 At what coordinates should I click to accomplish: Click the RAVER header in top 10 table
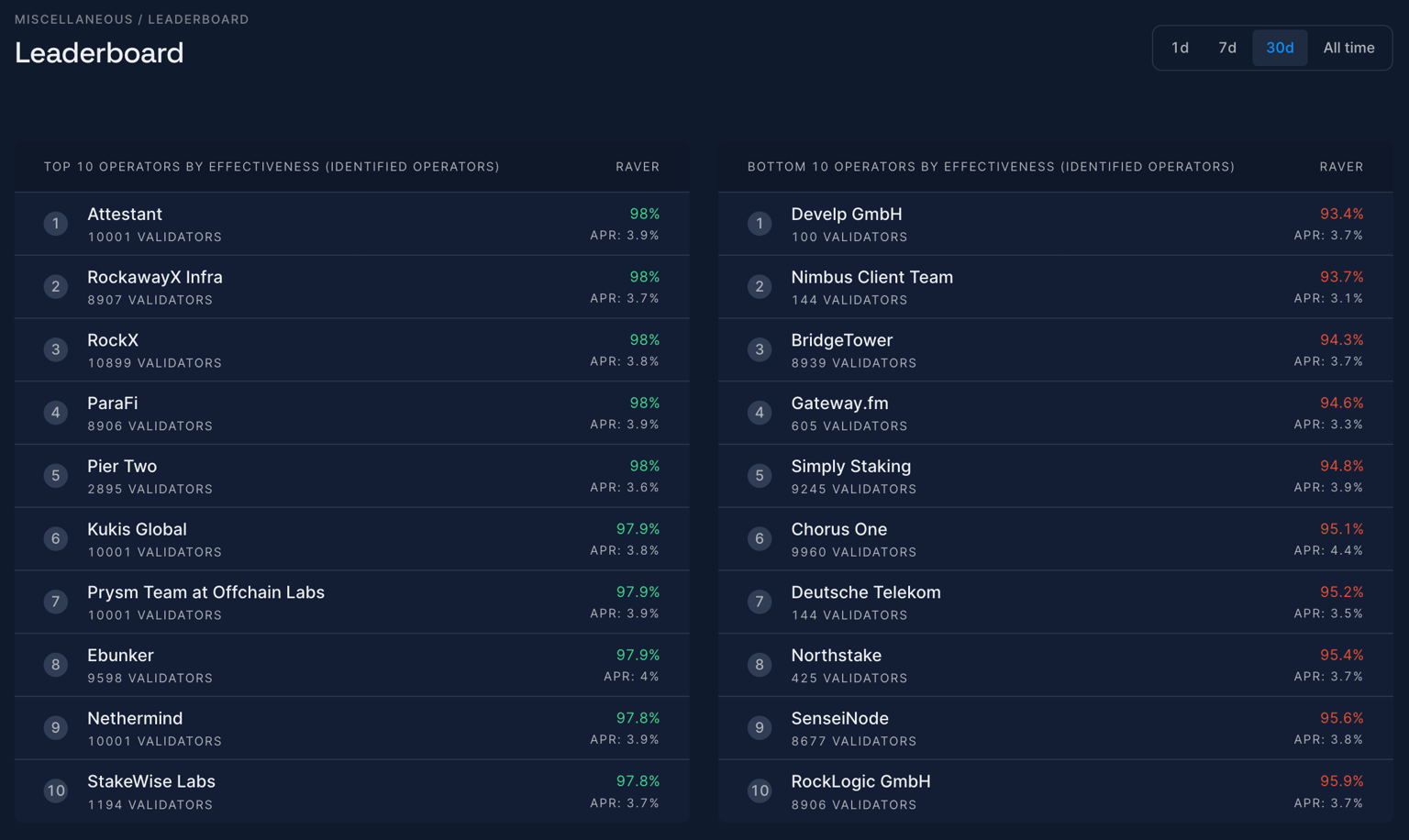pos(638,167)
